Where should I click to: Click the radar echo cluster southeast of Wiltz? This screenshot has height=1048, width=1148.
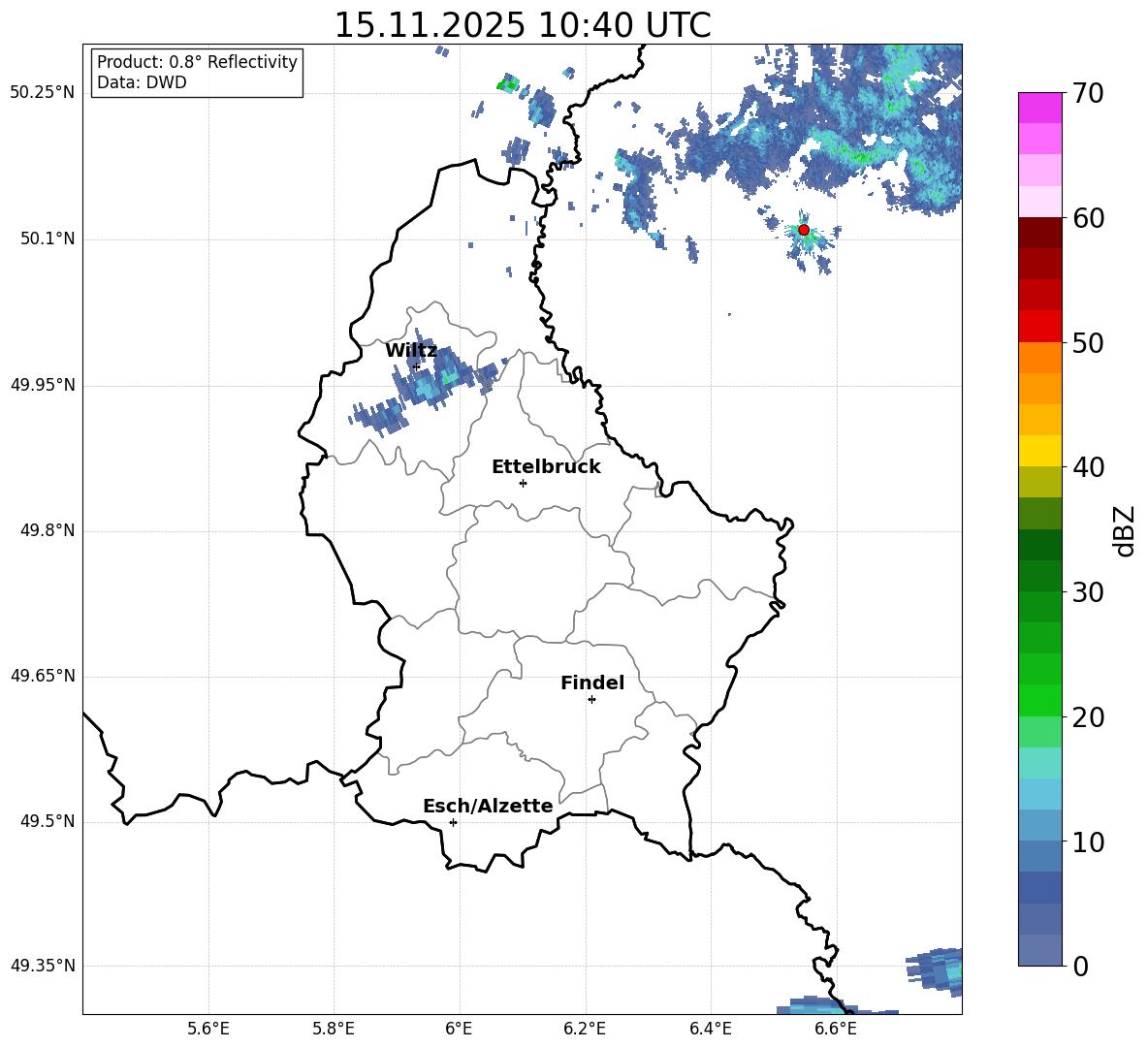pos(432,381)
